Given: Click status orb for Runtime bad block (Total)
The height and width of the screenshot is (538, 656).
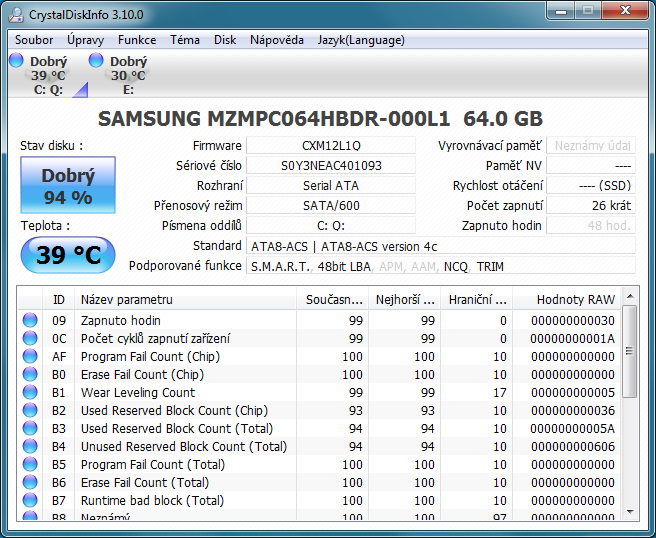Looking at the screenshot, I should point(30,501).
